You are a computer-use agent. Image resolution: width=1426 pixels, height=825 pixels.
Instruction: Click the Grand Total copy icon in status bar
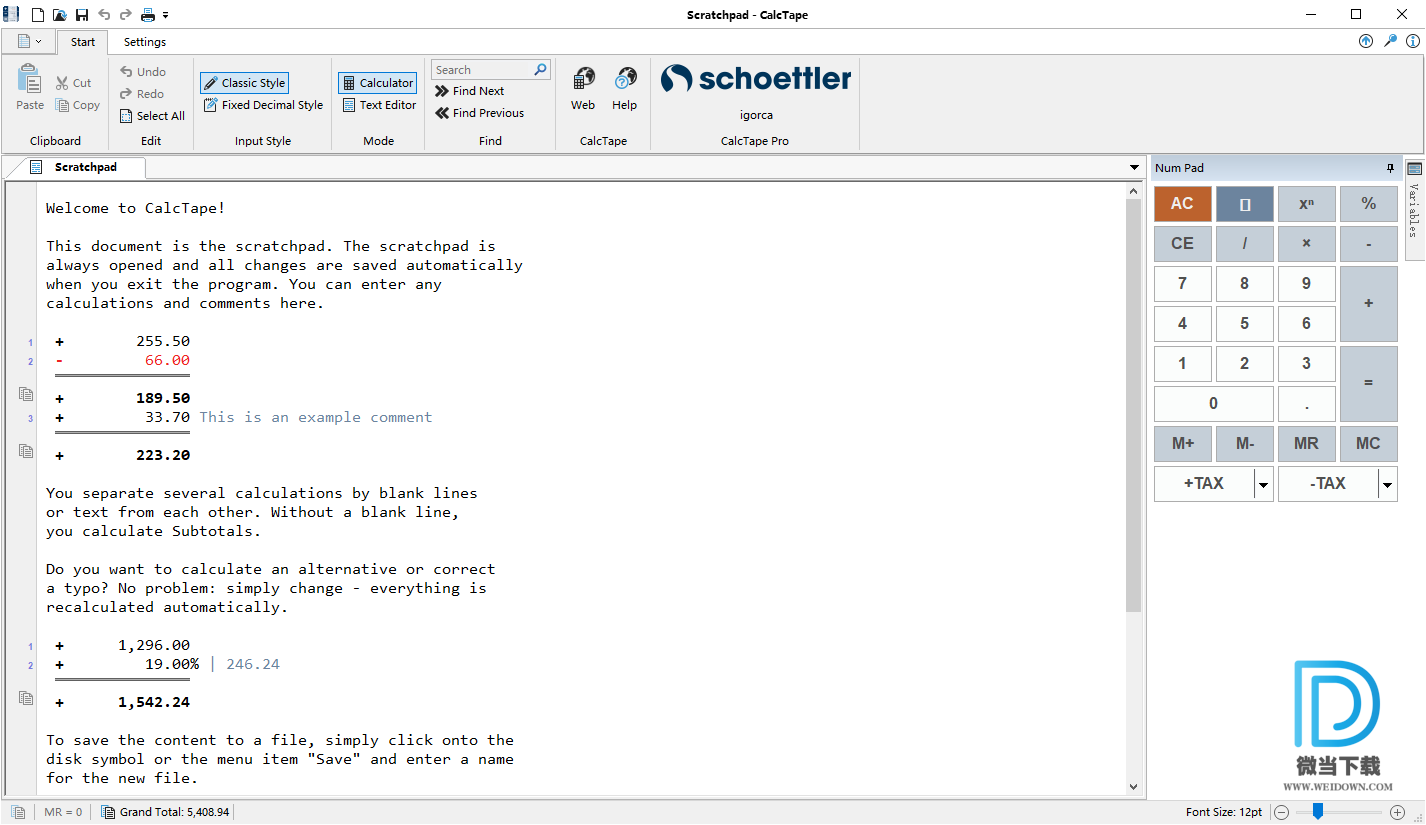point(109,812)
